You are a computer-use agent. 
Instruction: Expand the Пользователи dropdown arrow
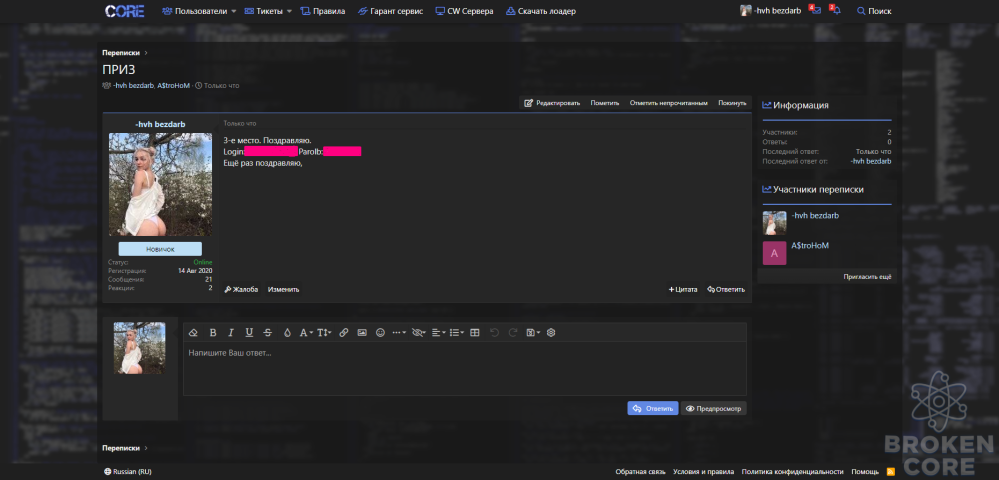(233, 11)
